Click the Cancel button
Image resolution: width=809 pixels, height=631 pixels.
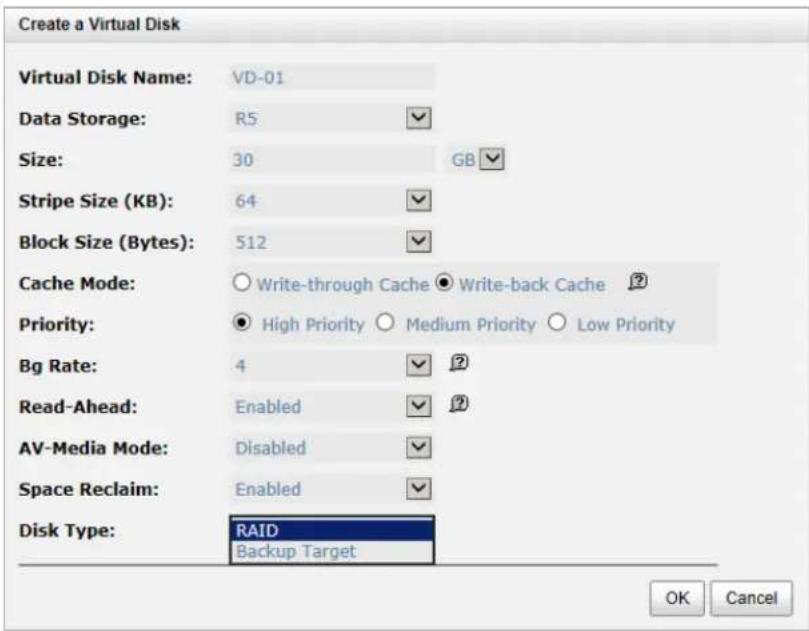pyautogui.click(x=751, y=598)
